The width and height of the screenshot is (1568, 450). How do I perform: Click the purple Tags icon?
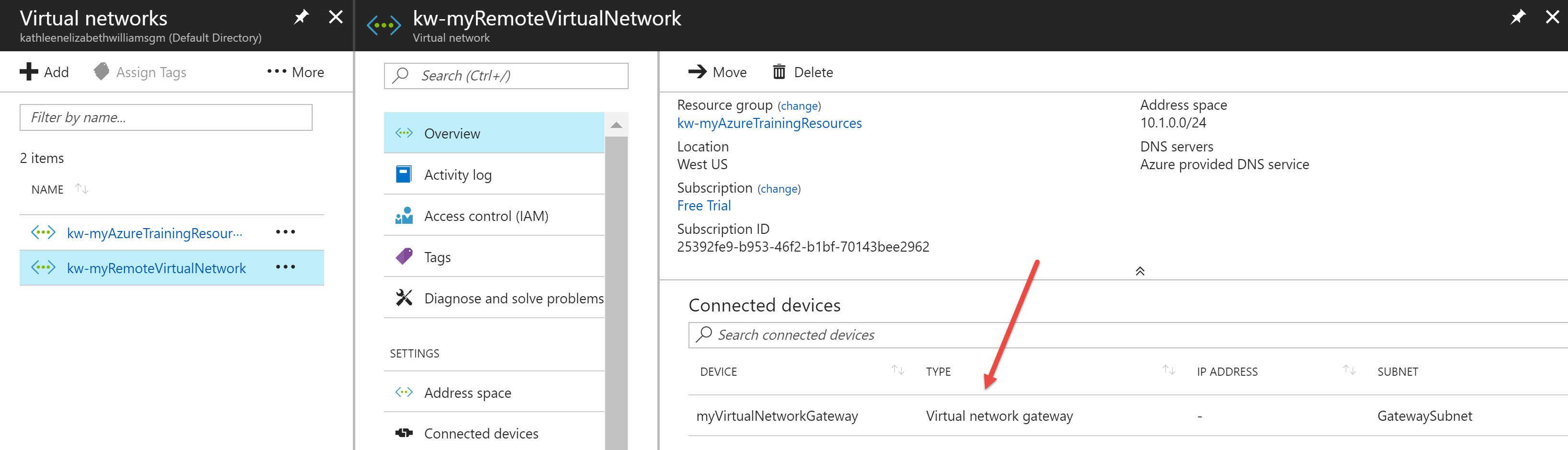[404, 256]
